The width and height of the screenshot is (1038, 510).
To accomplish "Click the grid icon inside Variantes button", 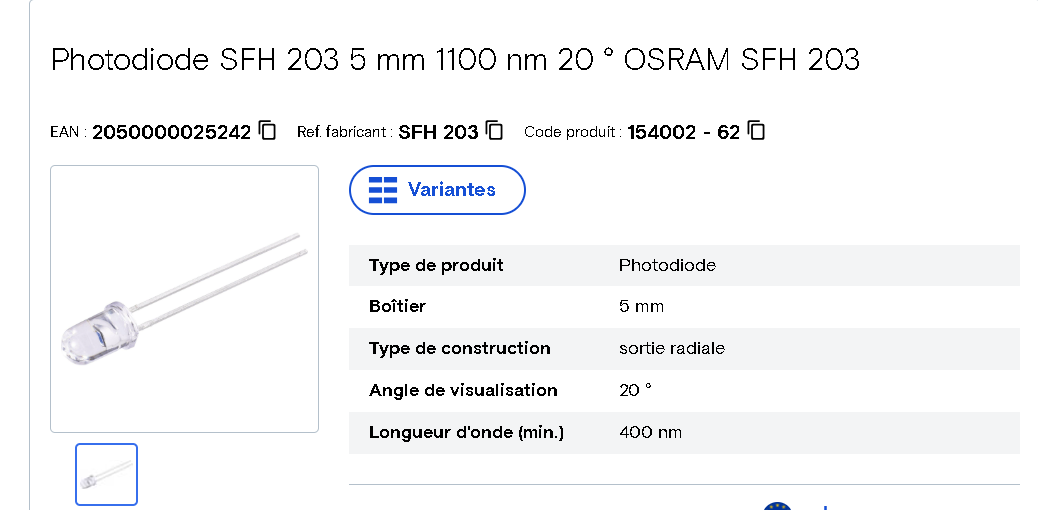I will [383, 189].
